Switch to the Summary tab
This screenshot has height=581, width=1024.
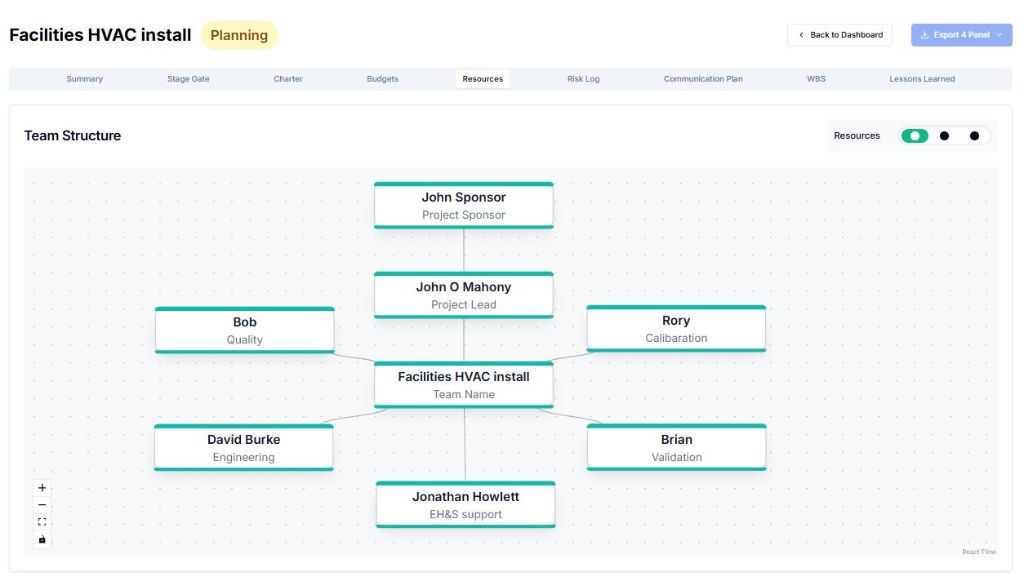[84, 78]
